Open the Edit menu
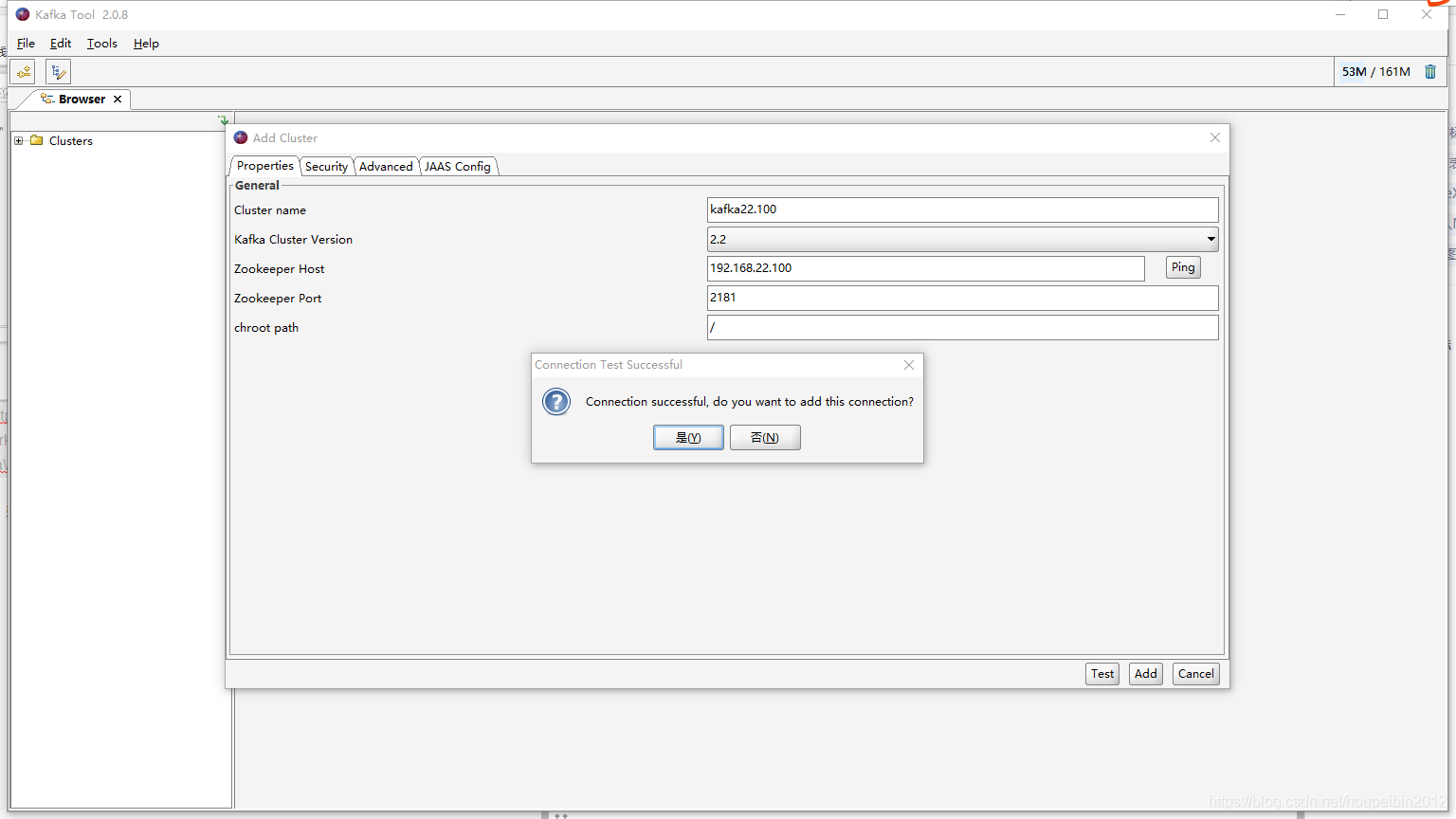The height and width of the screenshot is (819, 1456). [61, 44]
